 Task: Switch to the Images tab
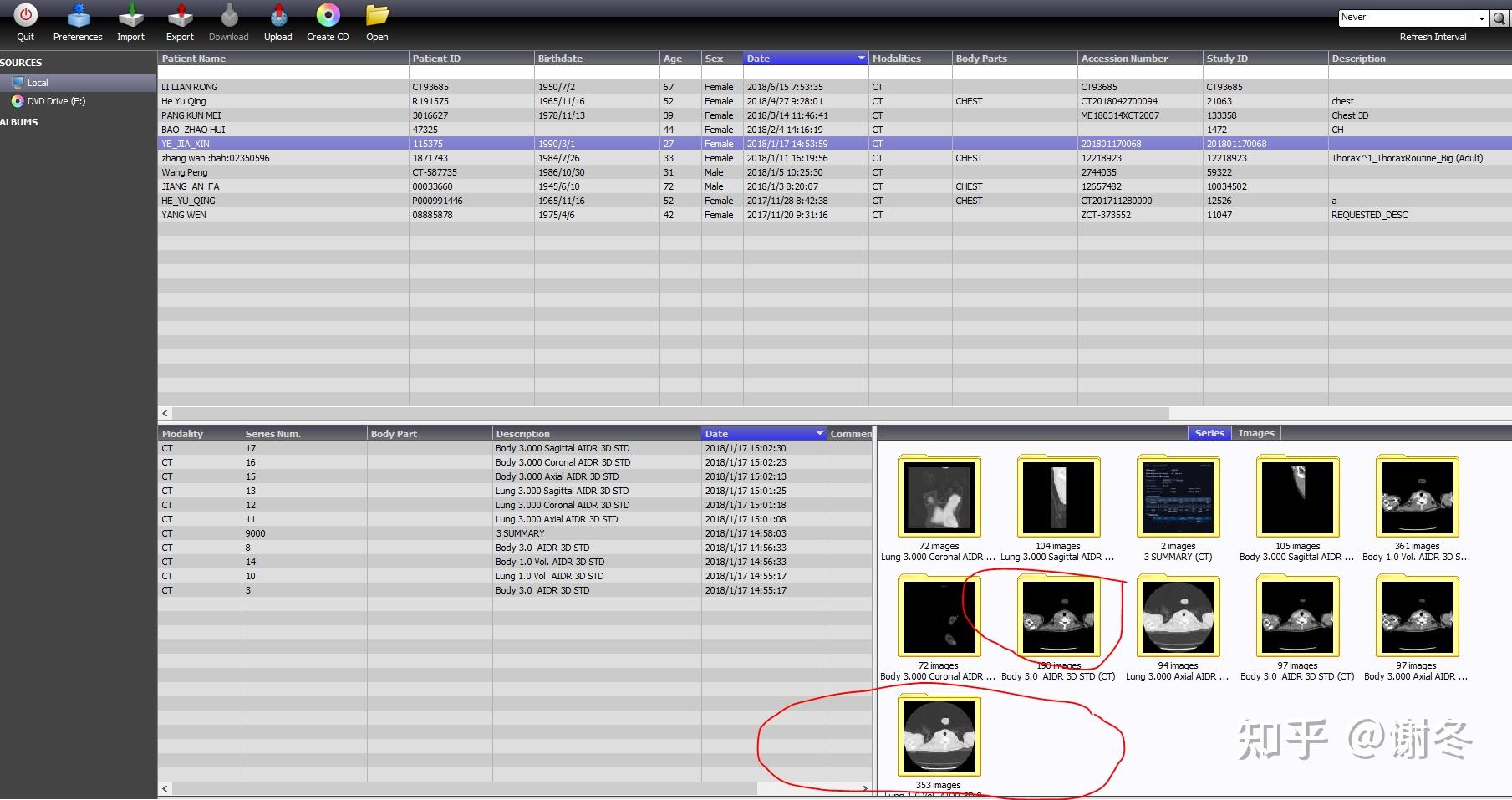1256,433
